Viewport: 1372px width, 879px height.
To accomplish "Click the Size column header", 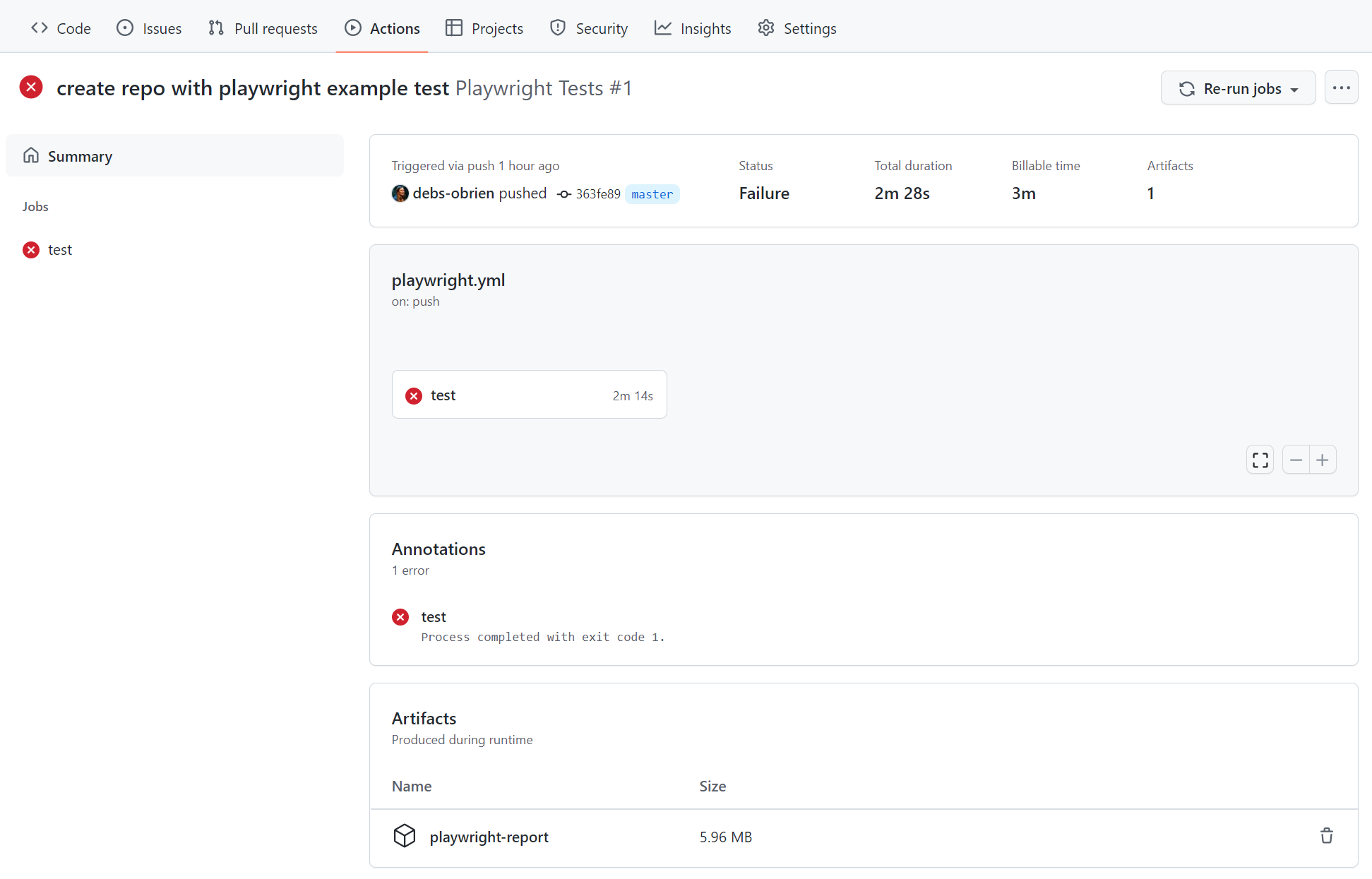I will [x=712, y=787].
